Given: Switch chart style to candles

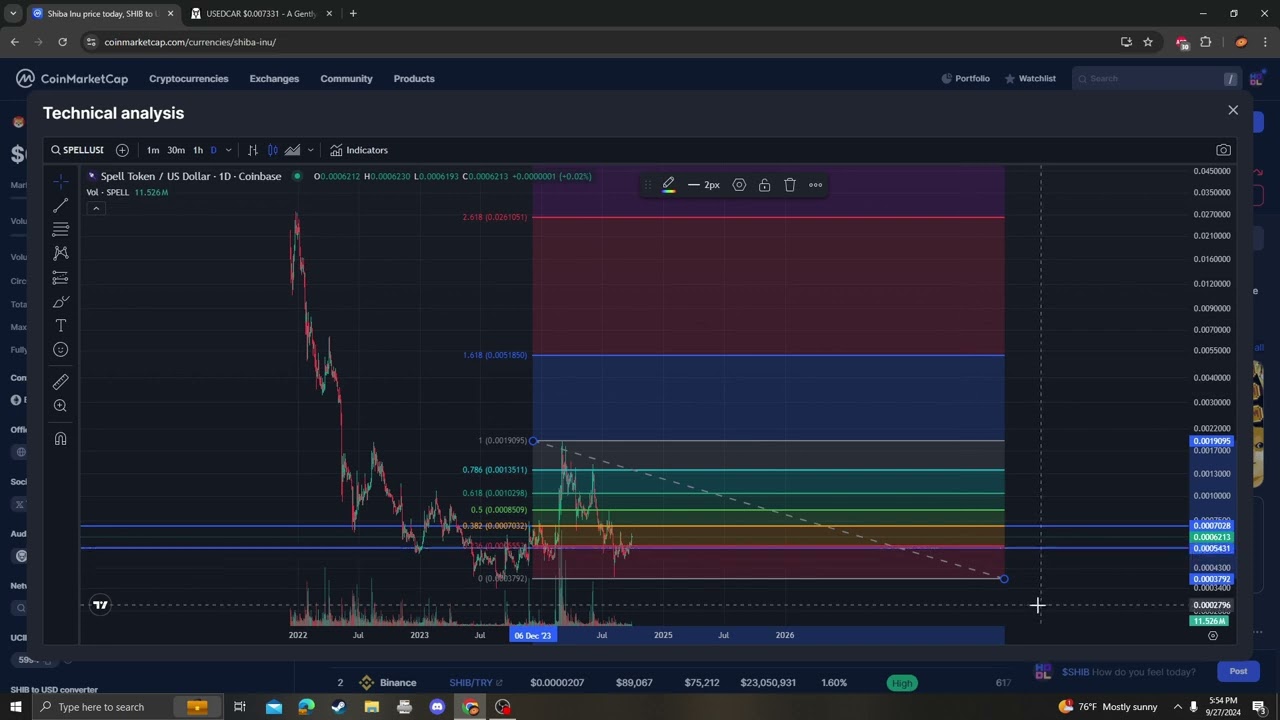Looking at the screenshot, I should 272,150.
